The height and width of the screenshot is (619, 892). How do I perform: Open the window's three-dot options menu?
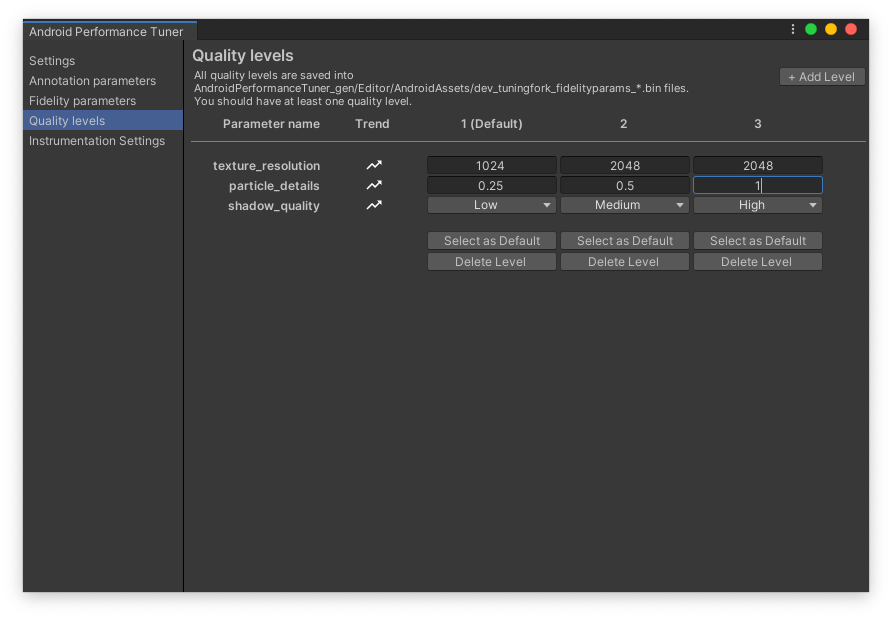coord(793,30)
